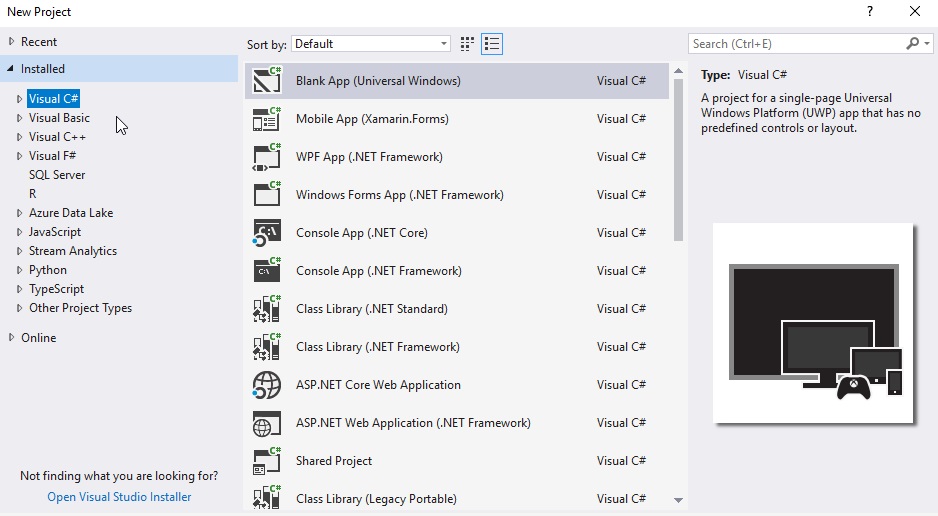Close the New Project dialog
Viewport: 938px width, 516px height.
[915, 11]
